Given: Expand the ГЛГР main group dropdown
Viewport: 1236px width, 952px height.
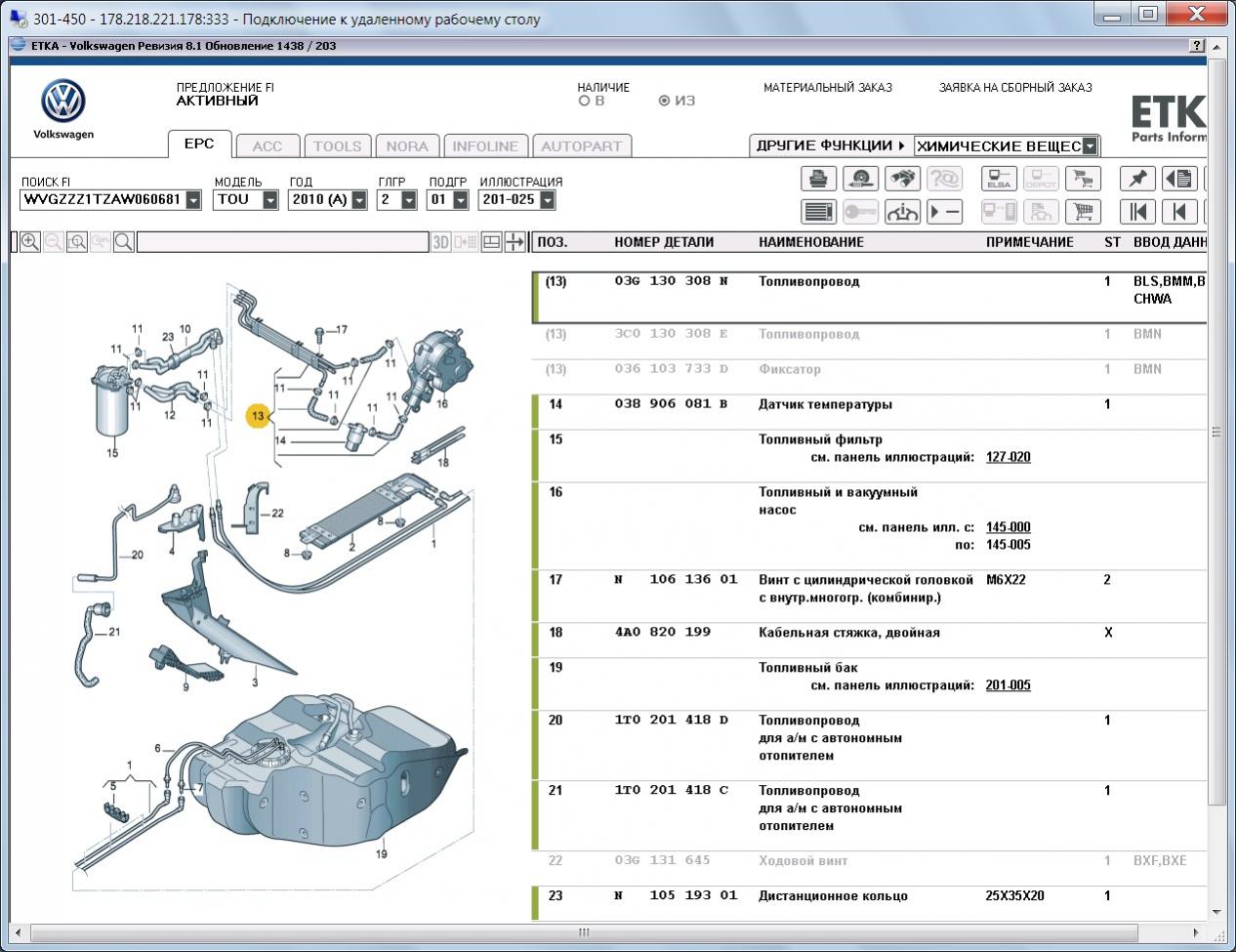Looking at the screenshot, I should [409, 200].
